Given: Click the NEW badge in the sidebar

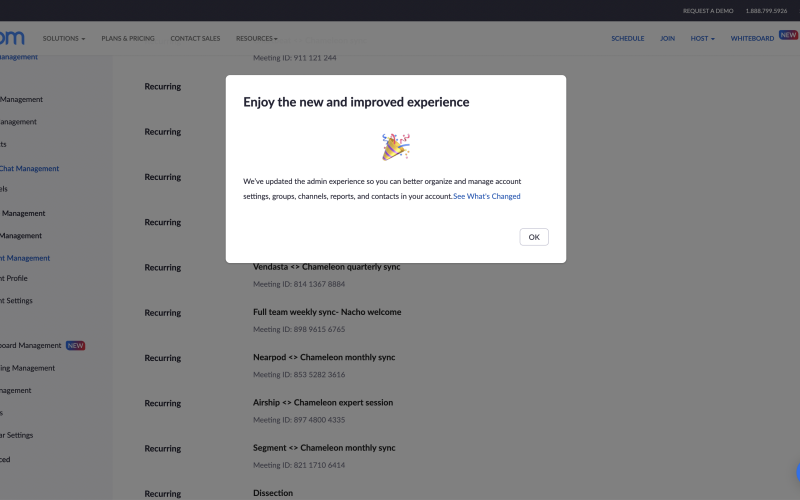Looking at the screenshot, I should coord(76,345).
